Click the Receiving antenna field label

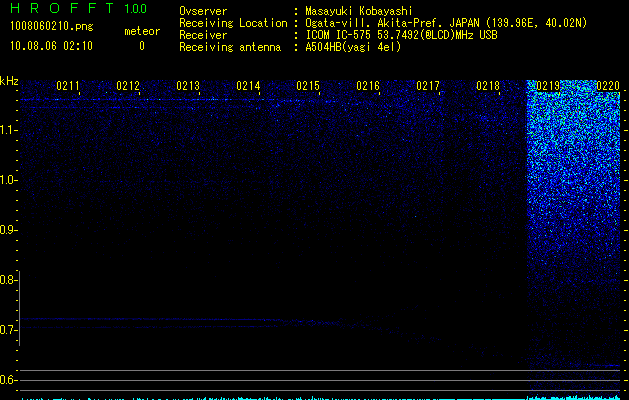point(230,47)
